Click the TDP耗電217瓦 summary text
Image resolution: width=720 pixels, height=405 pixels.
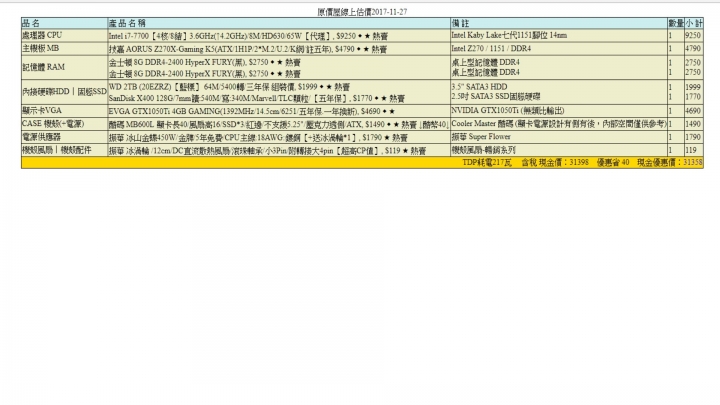coord(487,163)
